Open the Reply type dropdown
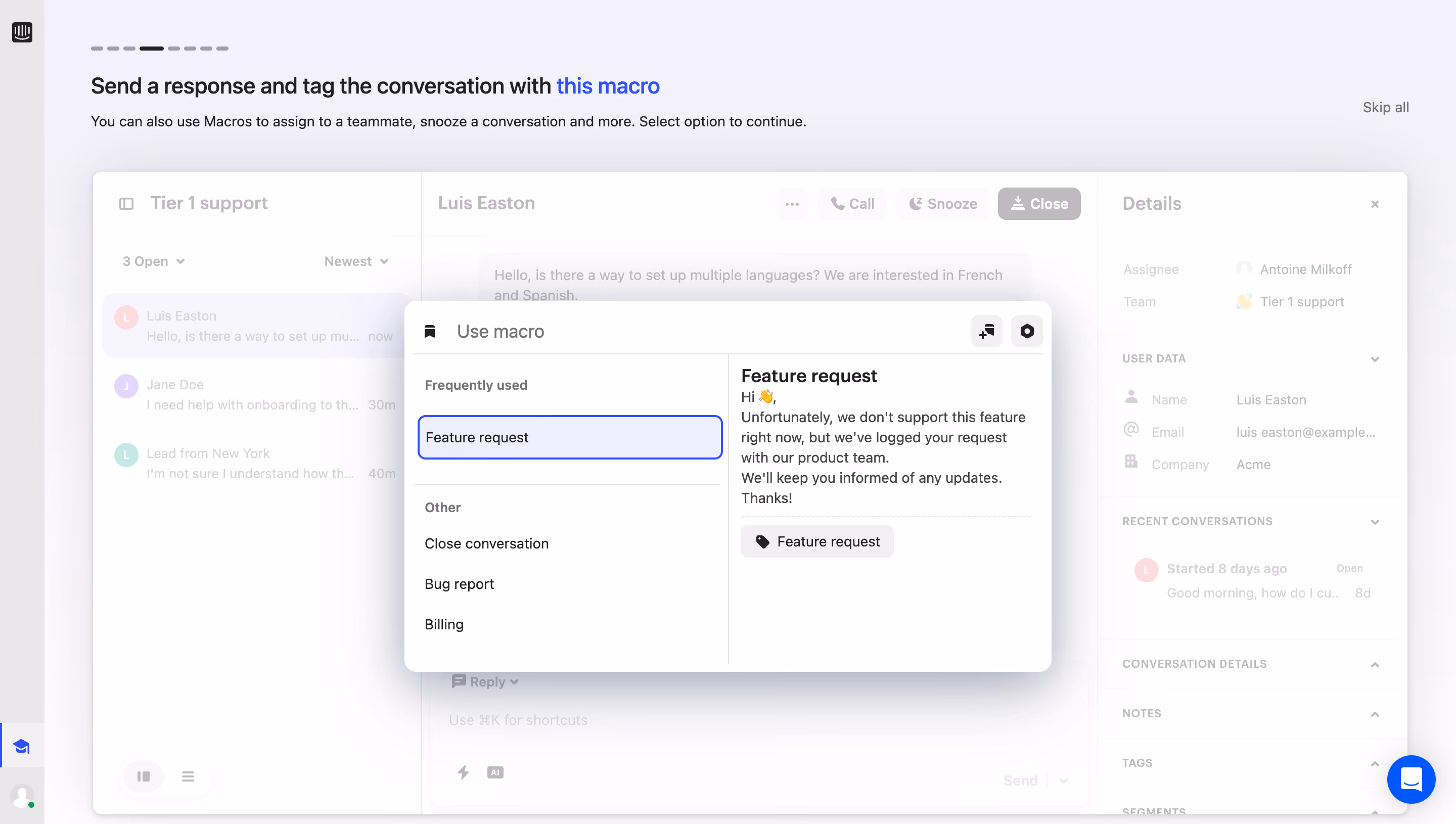 coord(485,681)
